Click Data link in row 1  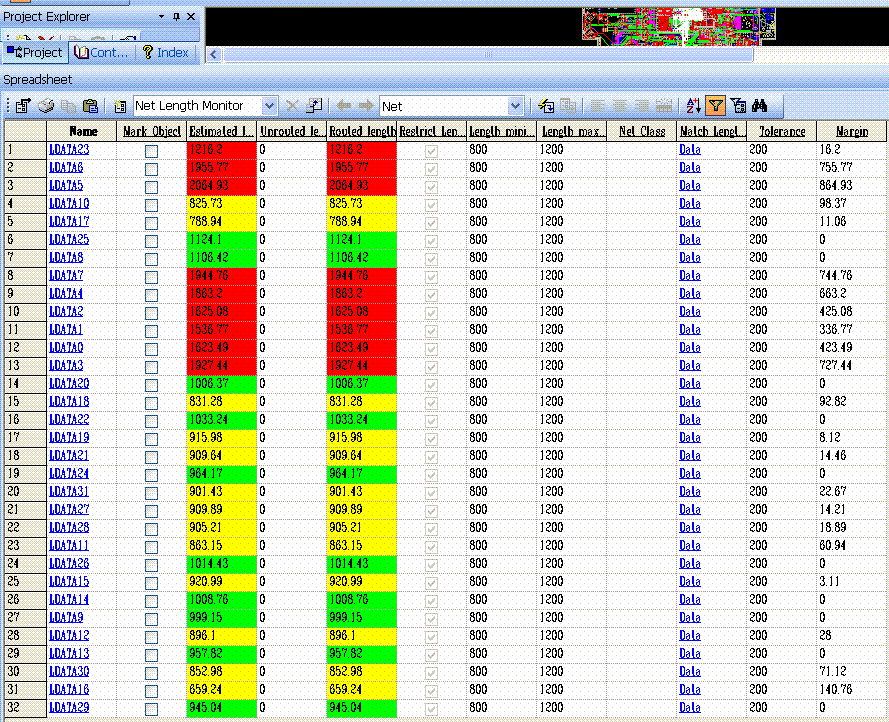[x=689, y=150]
